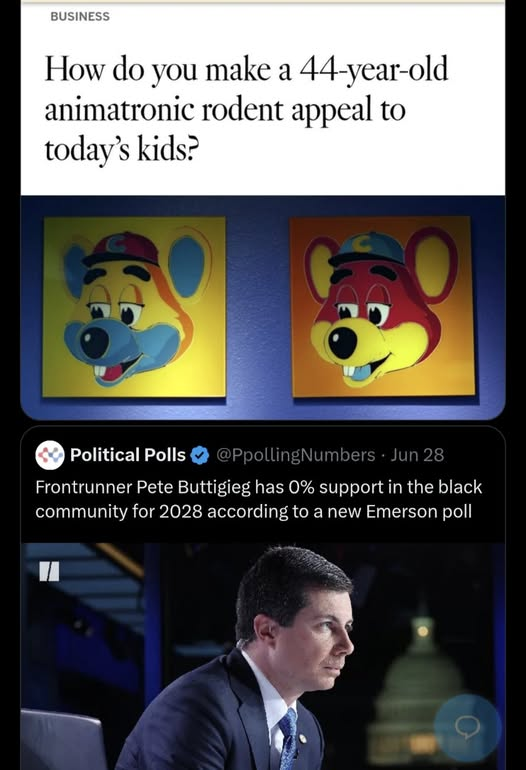Image resolution: width=526 pixels, height=770 pixels.
Task: Open the Jun 28 tweet timestamp
Action: (x=417, y=455)
